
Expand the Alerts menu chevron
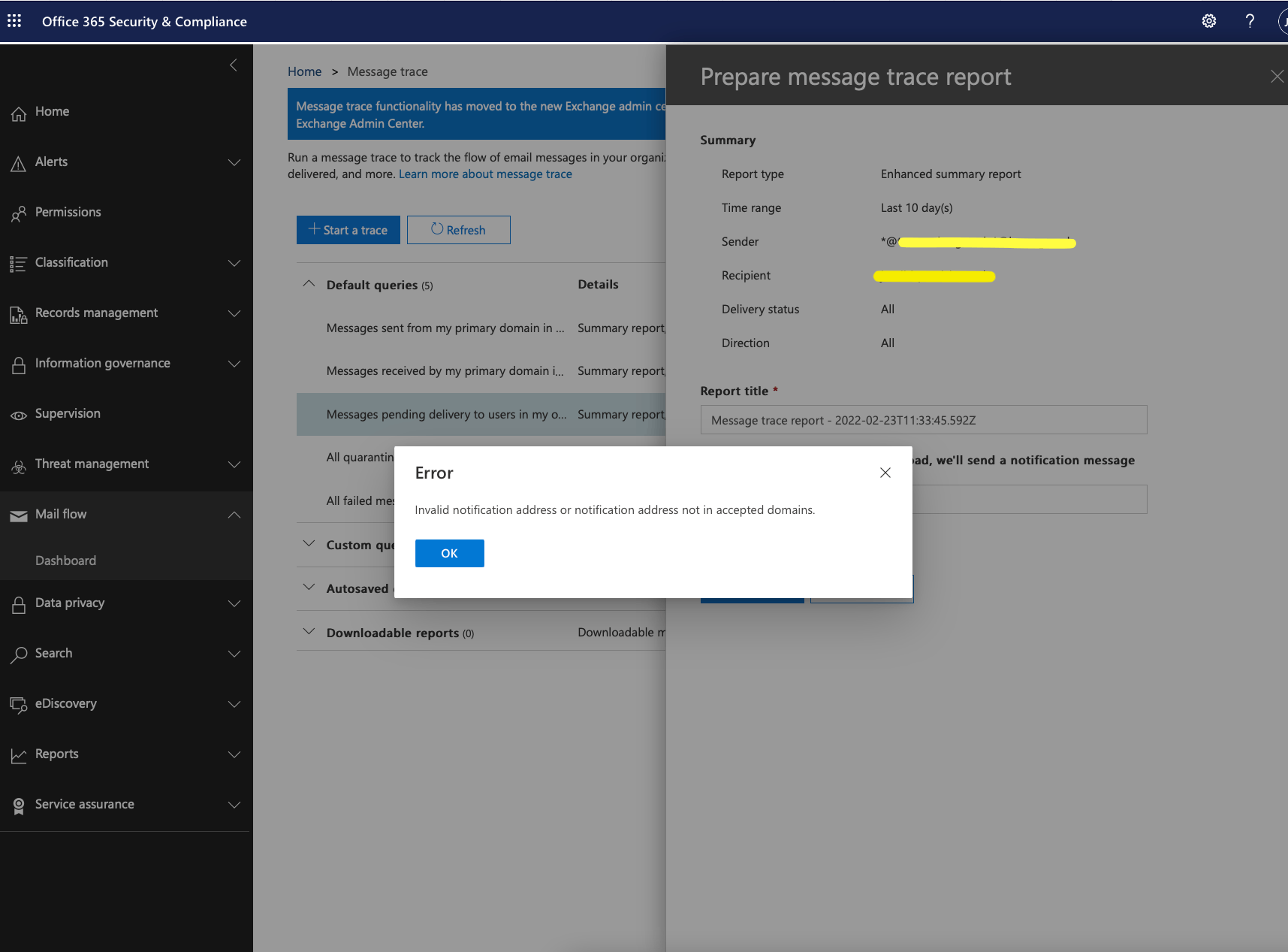(x=234, y=162)
